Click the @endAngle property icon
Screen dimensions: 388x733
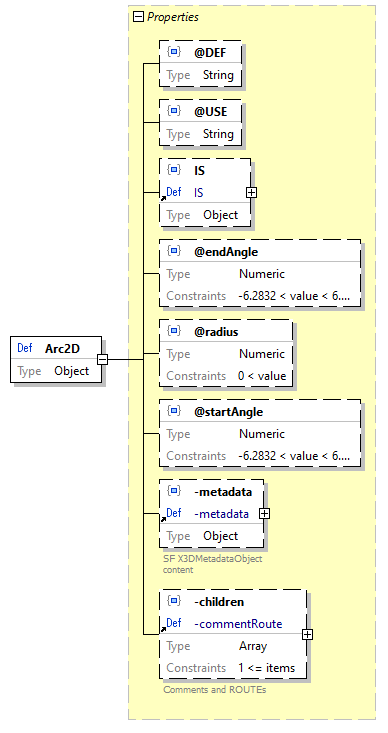click(174, 252)
